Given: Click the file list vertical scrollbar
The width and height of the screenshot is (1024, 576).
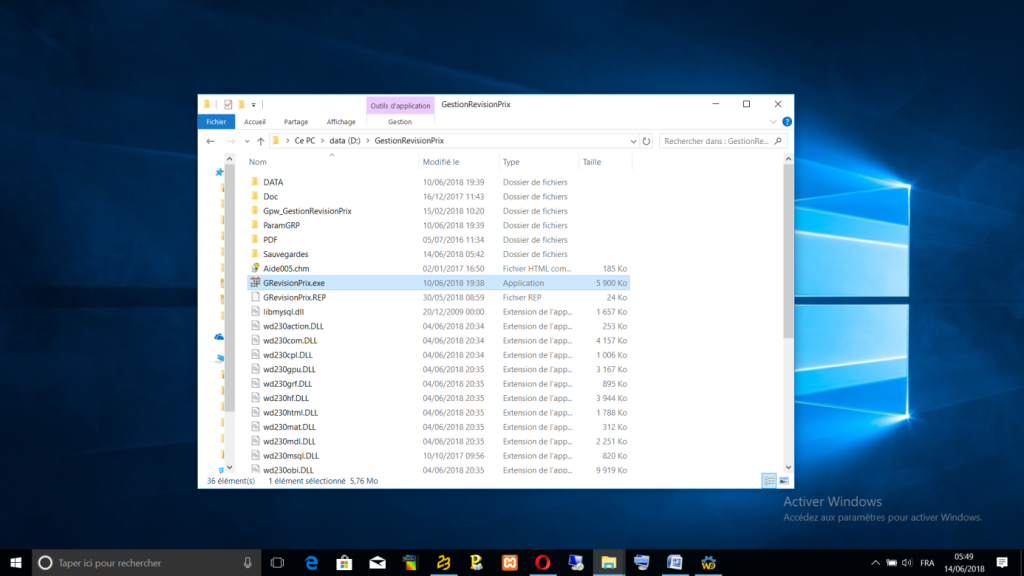Looking at the screenshot, I should tap(788, 250).
